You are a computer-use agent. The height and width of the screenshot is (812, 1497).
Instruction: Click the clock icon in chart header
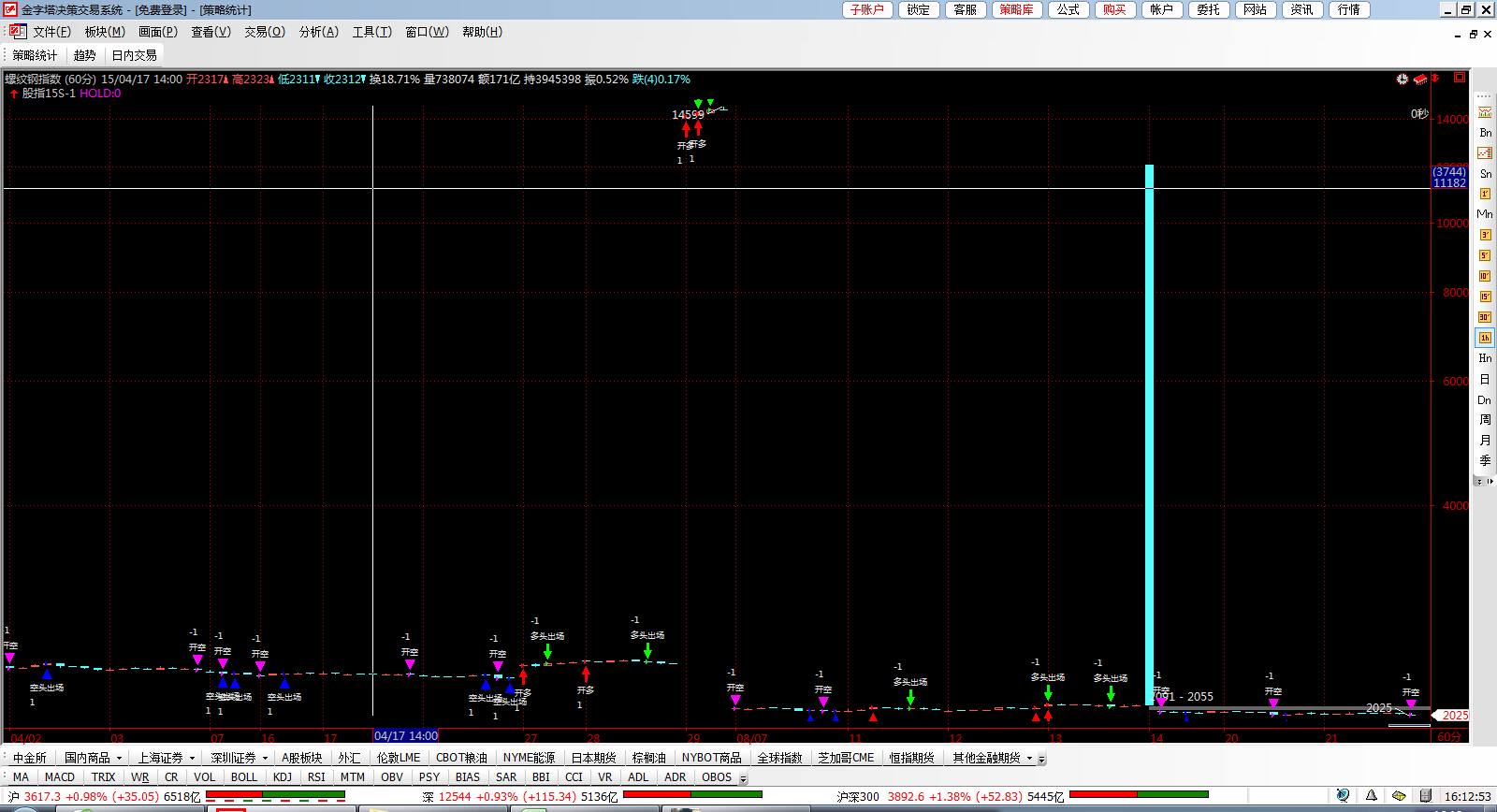[x=1402, y=80]
